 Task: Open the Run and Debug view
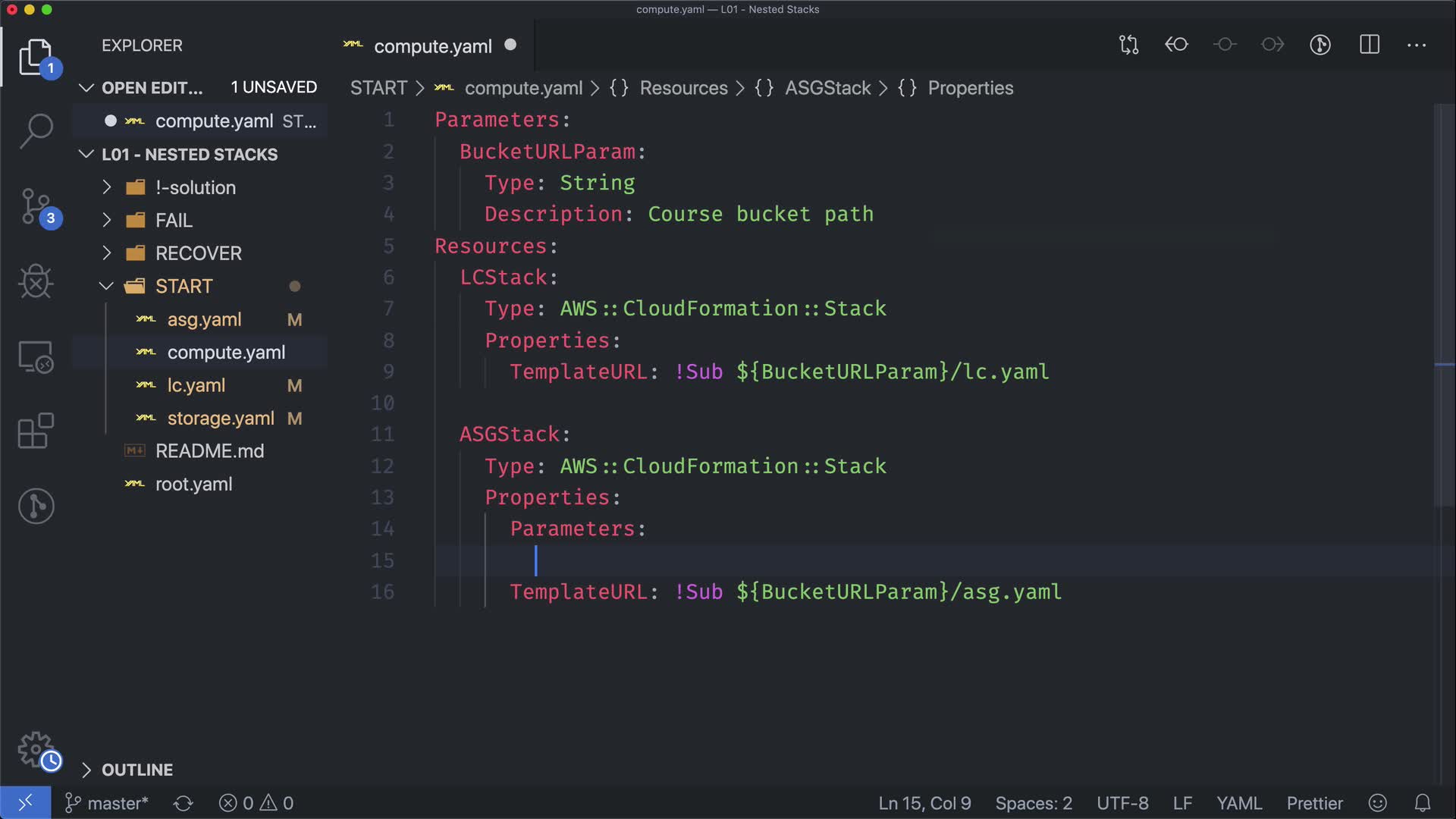[x=36, y=282]
